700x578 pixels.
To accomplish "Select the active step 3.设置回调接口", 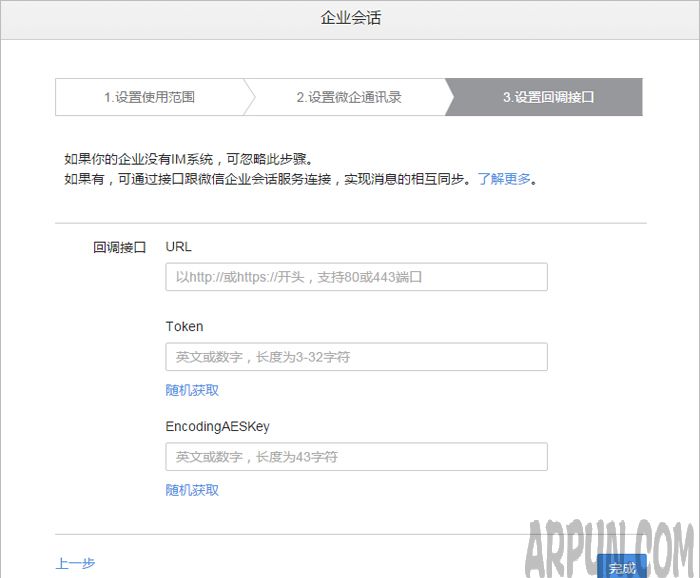I will [548, 98].
